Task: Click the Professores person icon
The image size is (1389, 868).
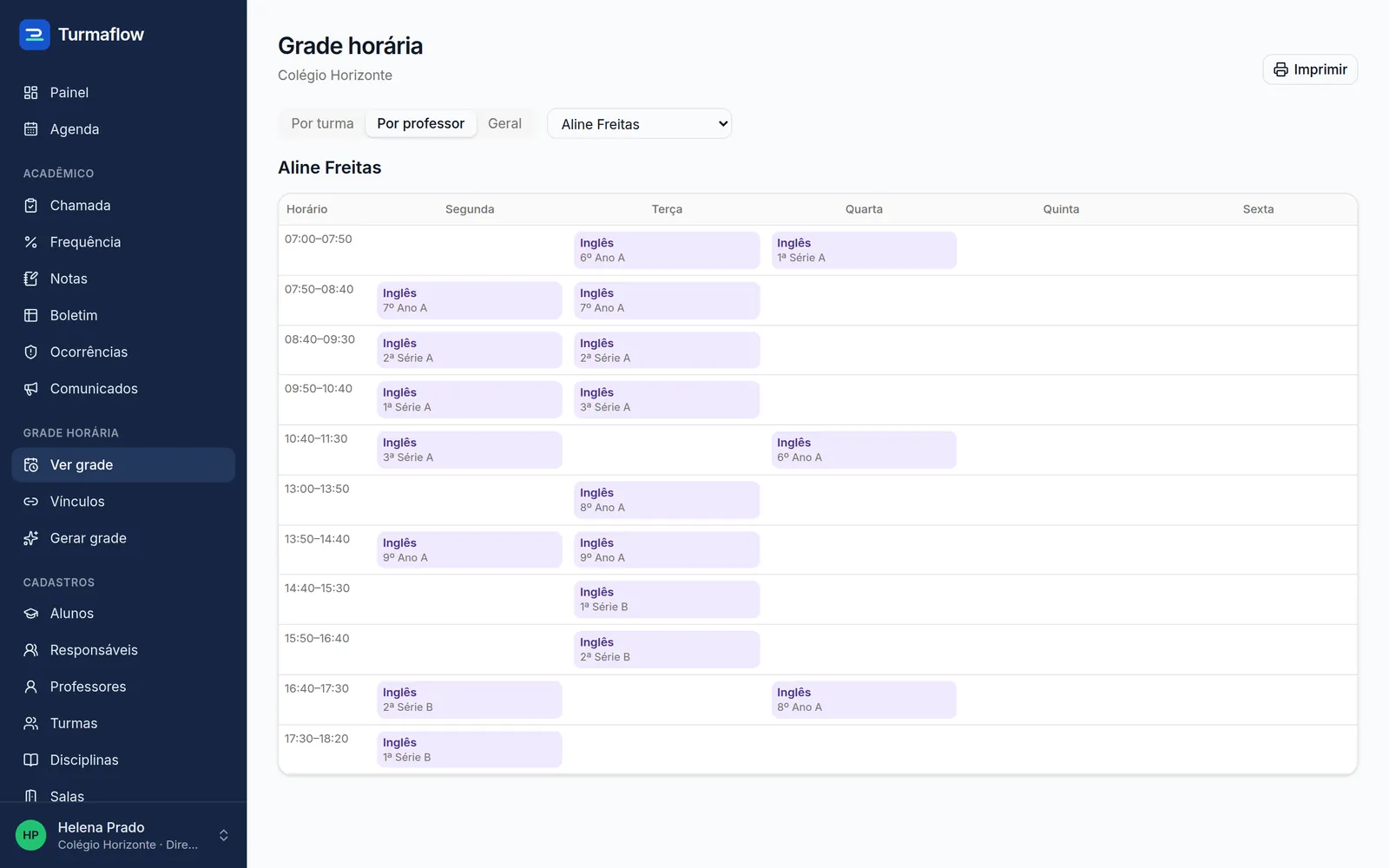Action: 31,687
